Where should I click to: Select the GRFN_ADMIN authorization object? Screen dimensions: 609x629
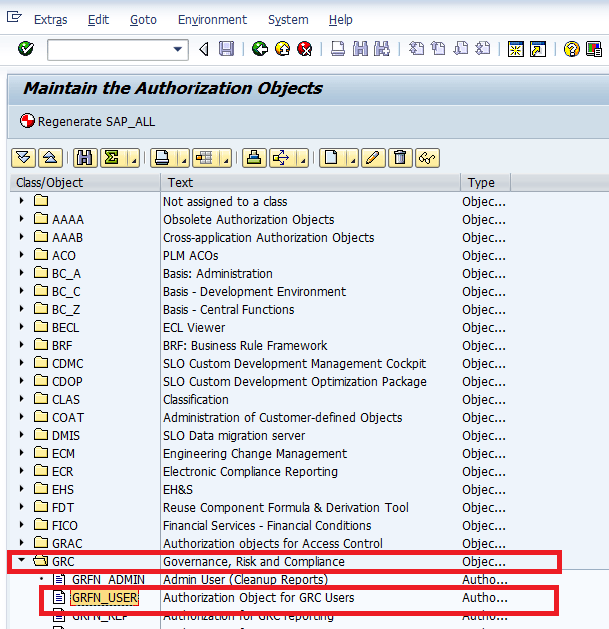(x=108, y=580)
